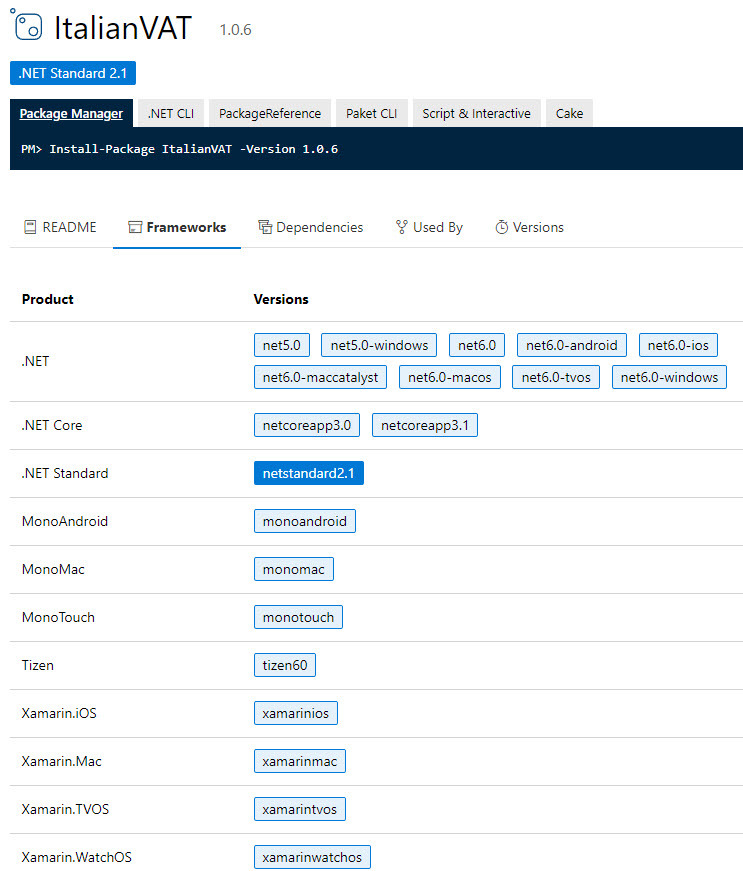The height and width of the screenshot is (871, 743).
Task: Click the net6.0-tvos badge
Action: (556, 377)
